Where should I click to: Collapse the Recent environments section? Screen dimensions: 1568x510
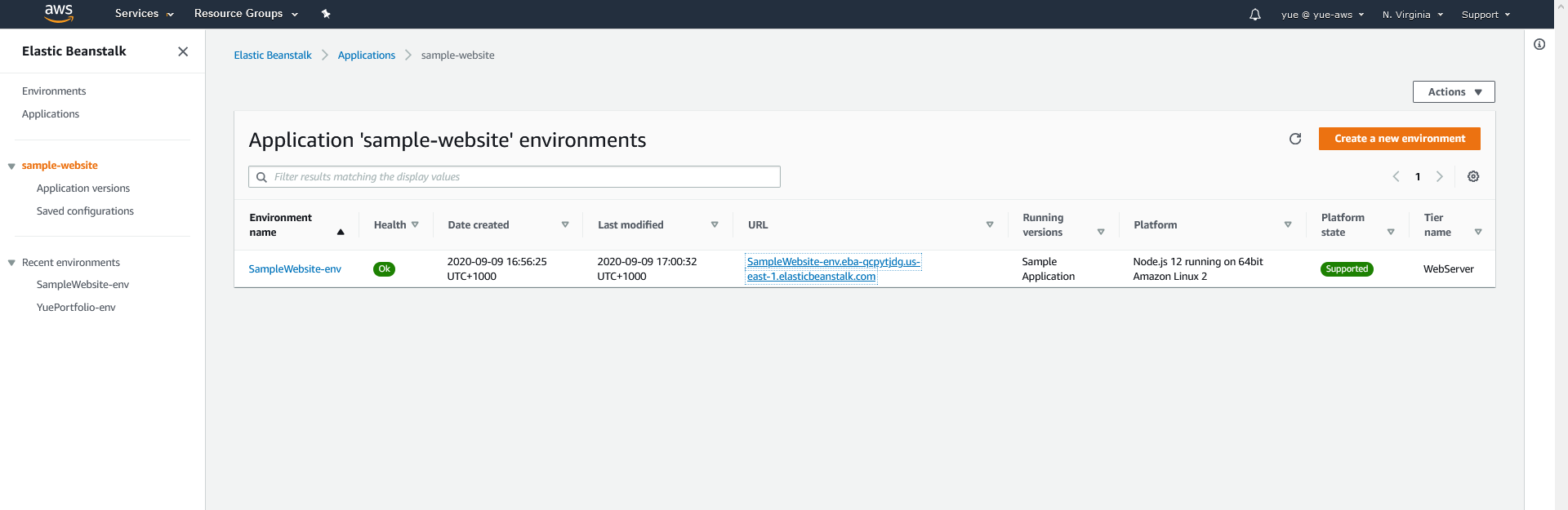(11, 263)
